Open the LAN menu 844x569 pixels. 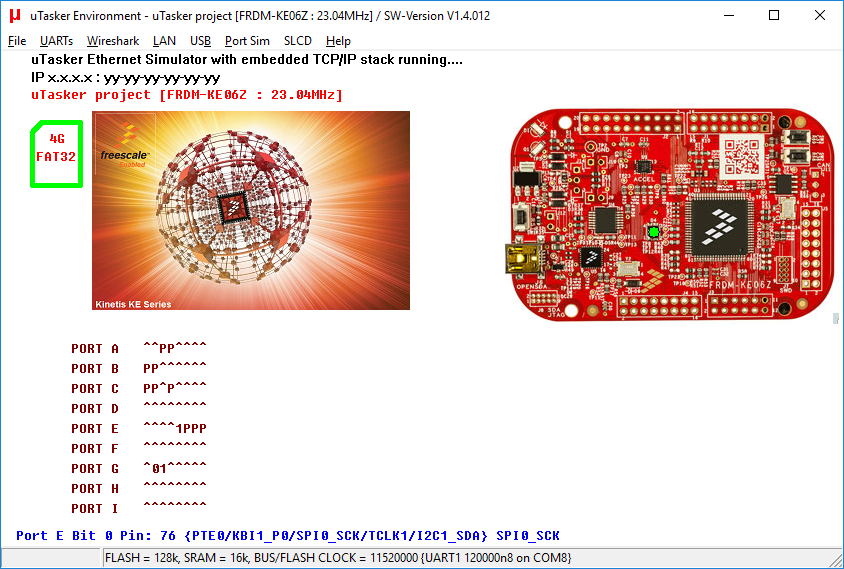click(164, 41)
